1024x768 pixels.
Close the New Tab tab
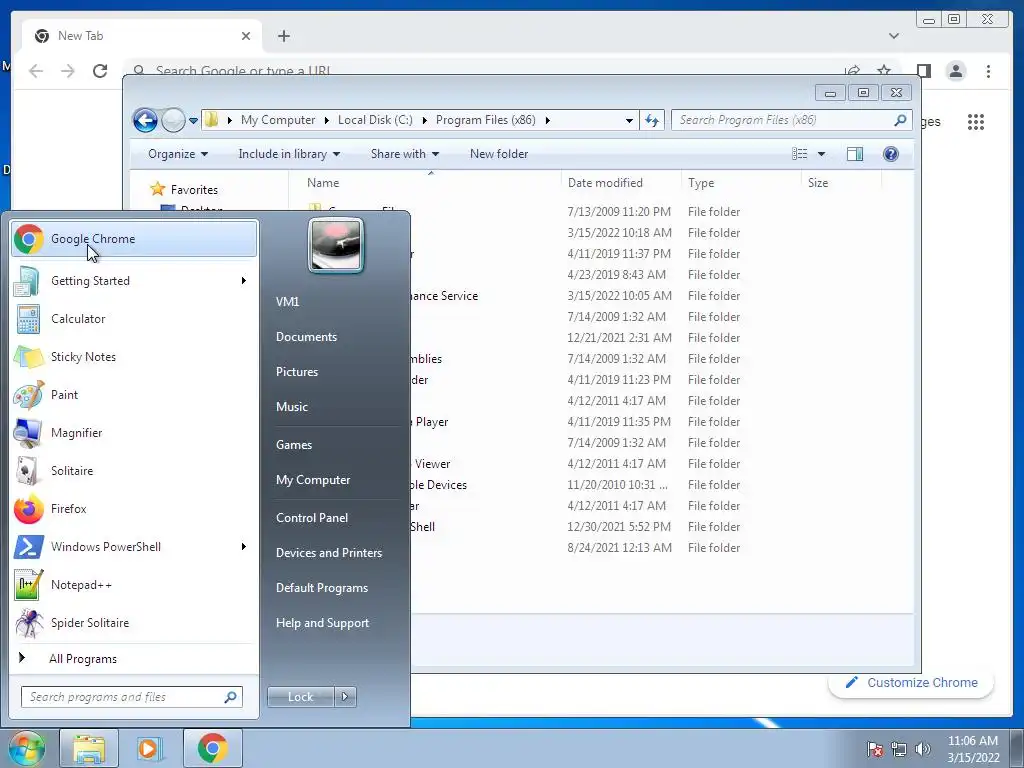click(246, 36)
